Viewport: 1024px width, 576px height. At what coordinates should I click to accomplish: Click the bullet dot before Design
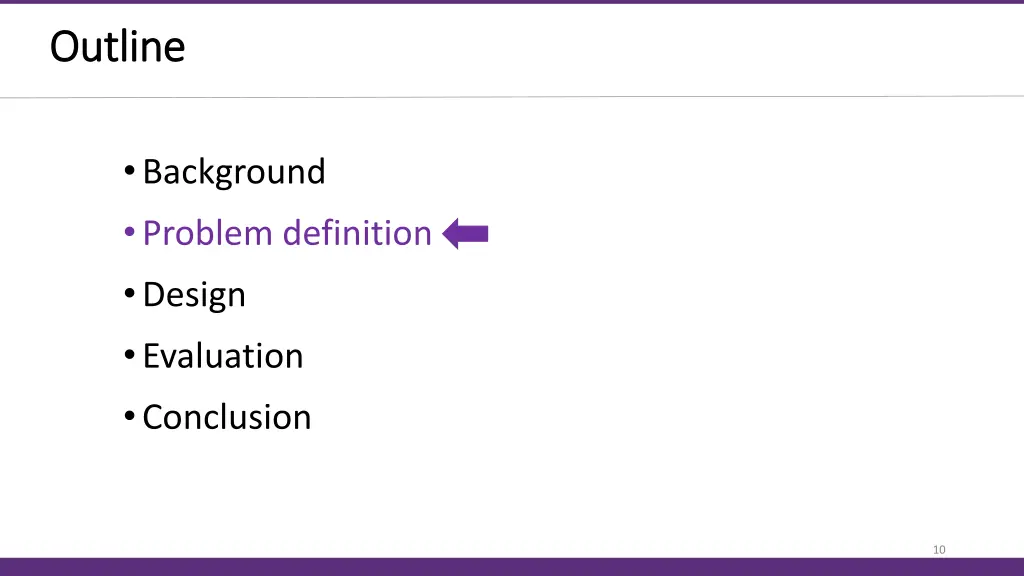click(x=129, y=293)
